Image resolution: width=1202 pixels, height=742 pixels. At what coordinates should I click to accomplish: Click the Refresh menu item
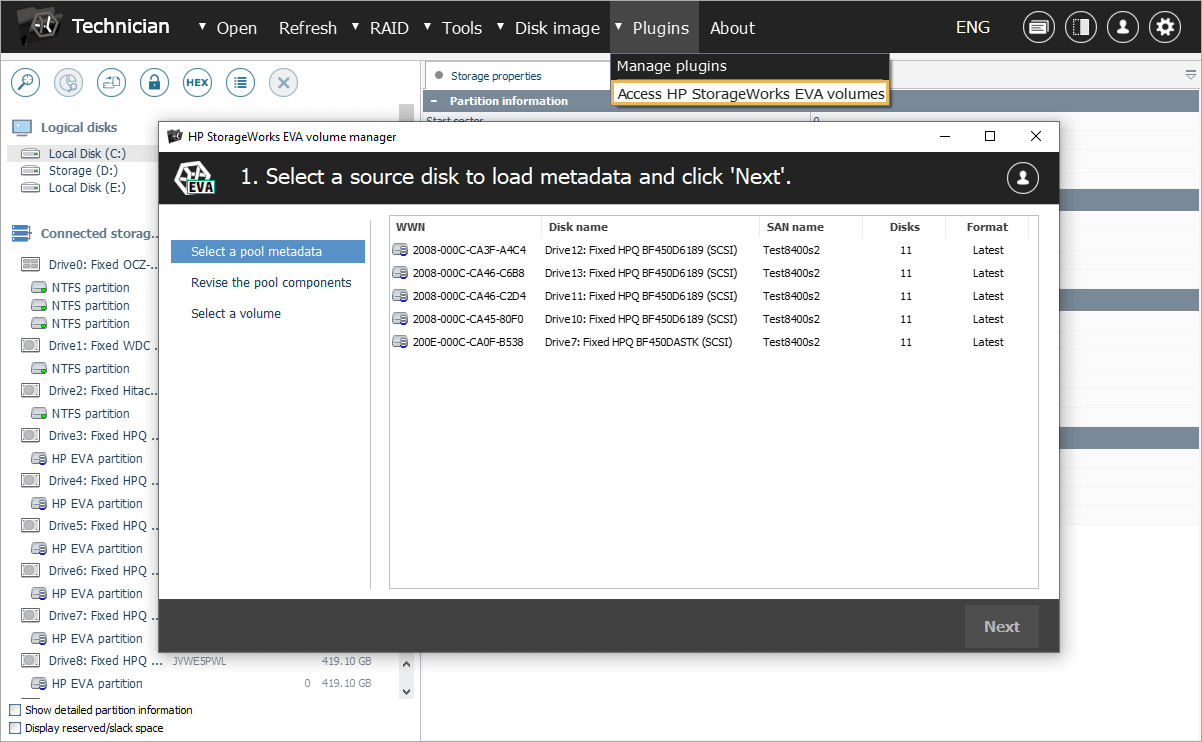point(308,28)
